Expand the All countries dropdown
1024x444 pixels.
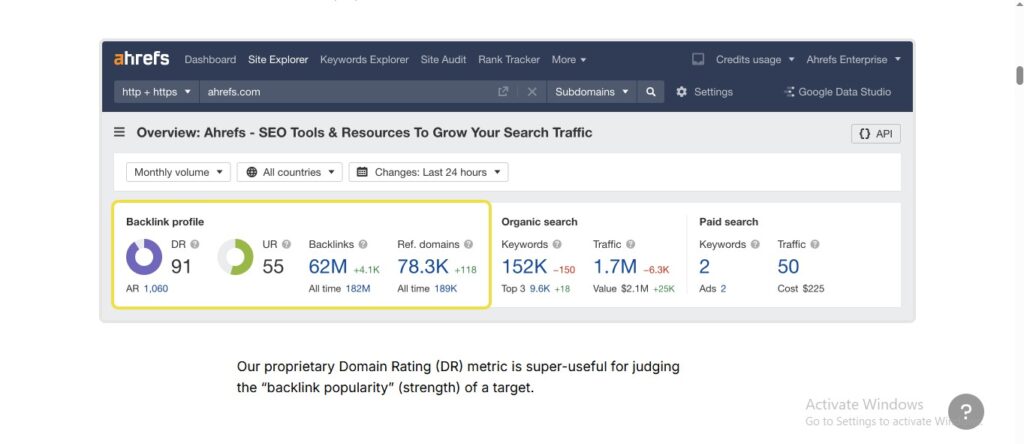click(289, 172)
